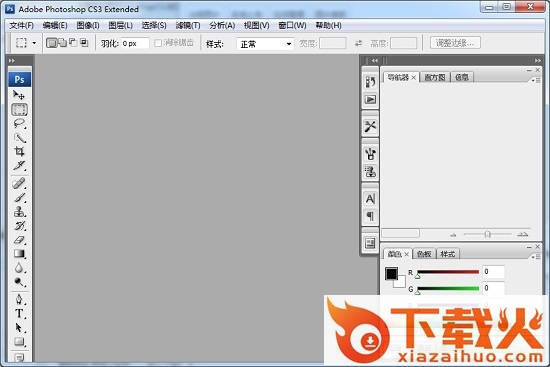Expand the toolbox with double-arrow
550x367 pixels.
point(12,60)
